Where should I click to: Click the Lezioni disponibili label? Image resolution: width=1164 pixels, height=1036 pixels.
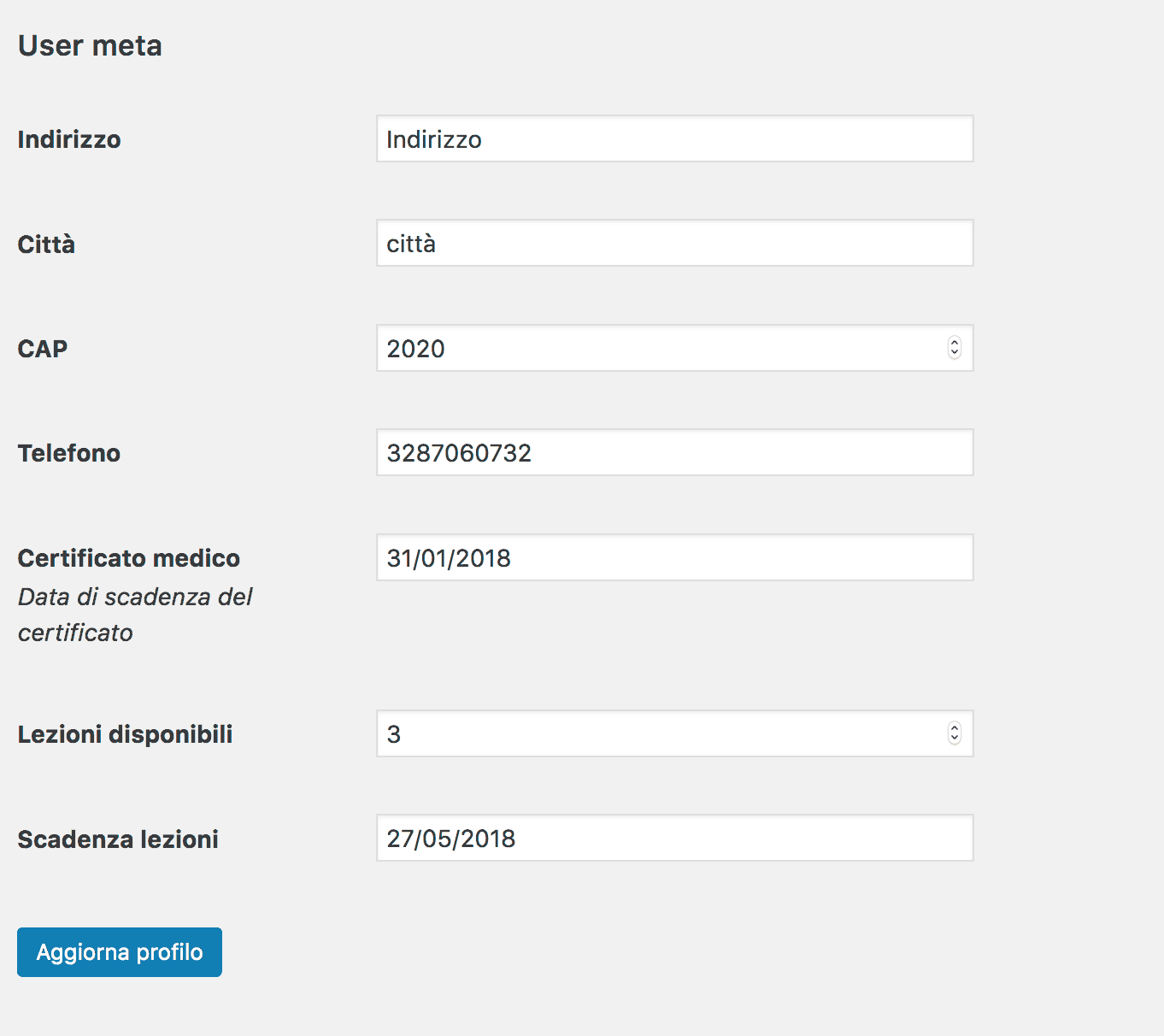coord(125,734)
